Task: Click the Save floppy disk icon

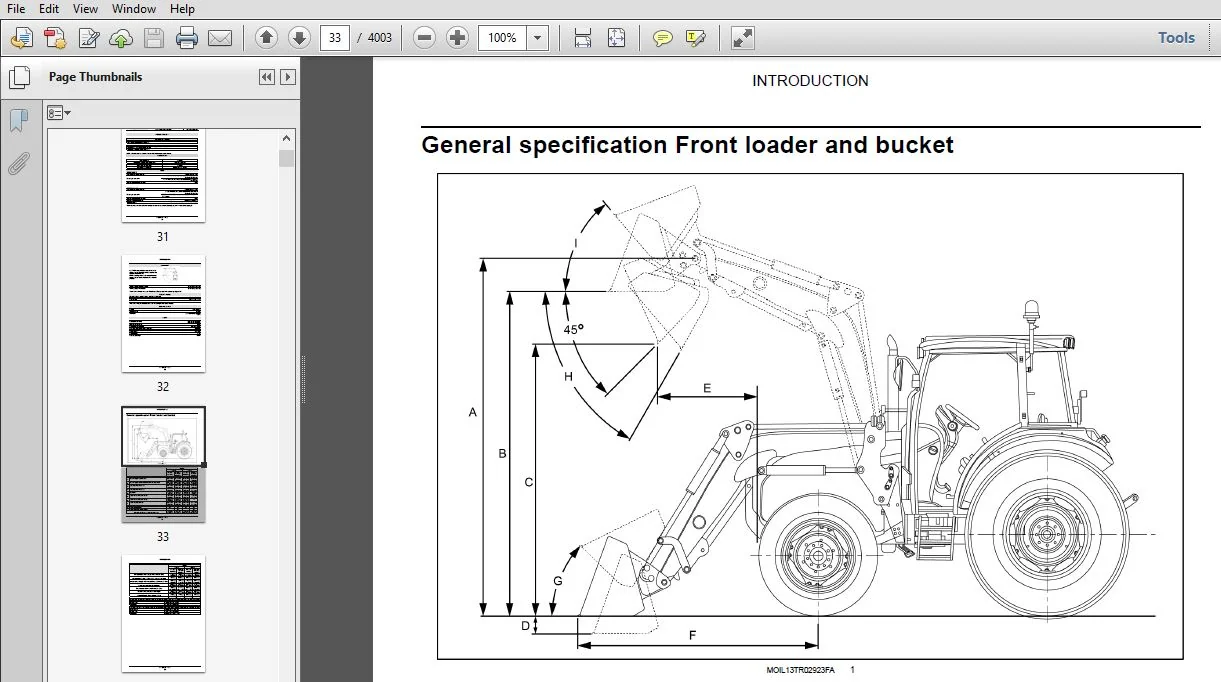Action: tap(153, 38)
